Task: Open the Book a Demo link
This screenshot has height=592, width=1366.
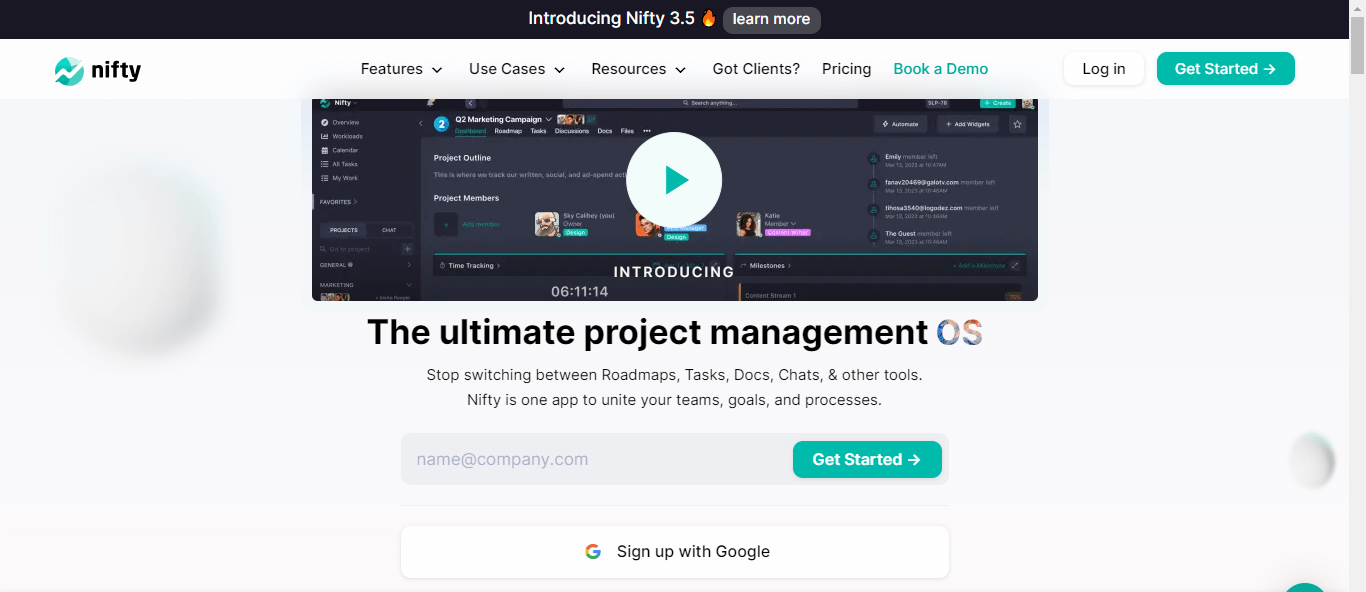Action: pyautogui.click(x=940, y=69)
